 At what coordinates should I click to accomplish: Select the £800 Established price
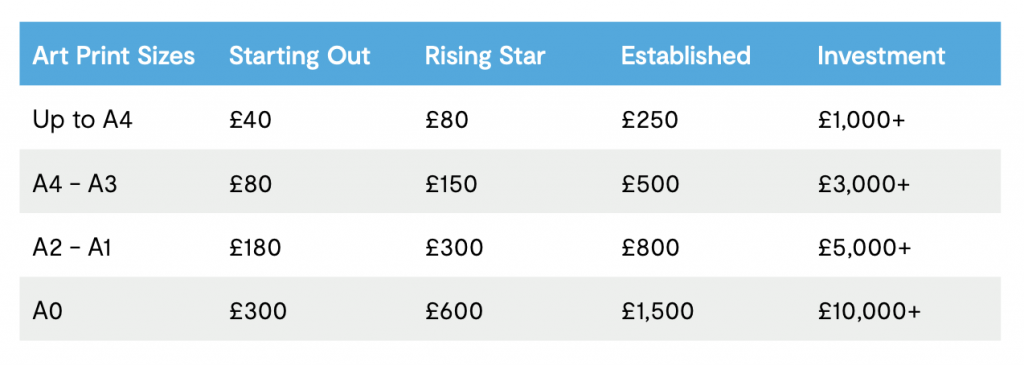pos(650,248)
